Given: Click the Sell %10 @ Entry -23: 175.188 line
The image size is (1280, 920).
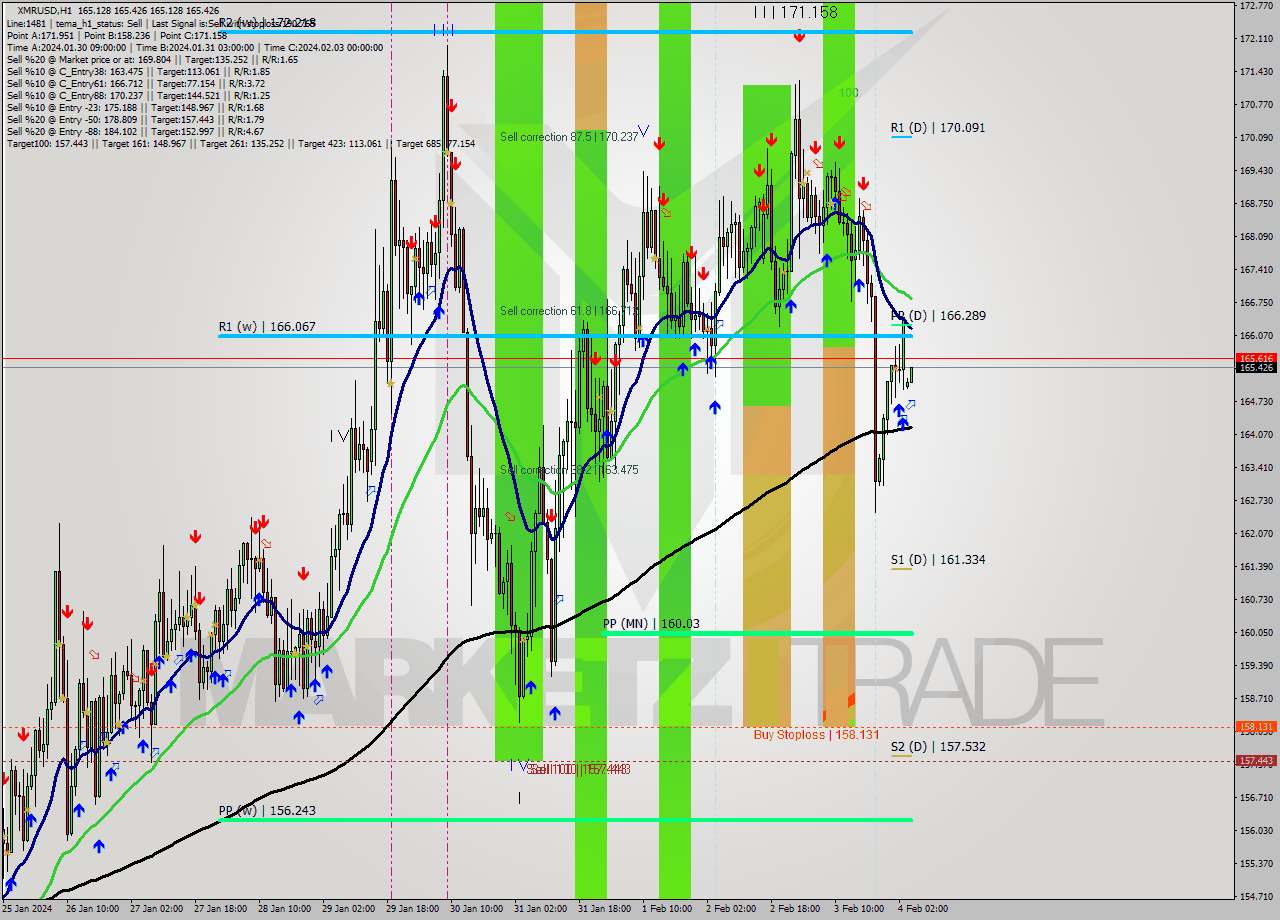Looking at the screenshot, I should tap(135, 107).
